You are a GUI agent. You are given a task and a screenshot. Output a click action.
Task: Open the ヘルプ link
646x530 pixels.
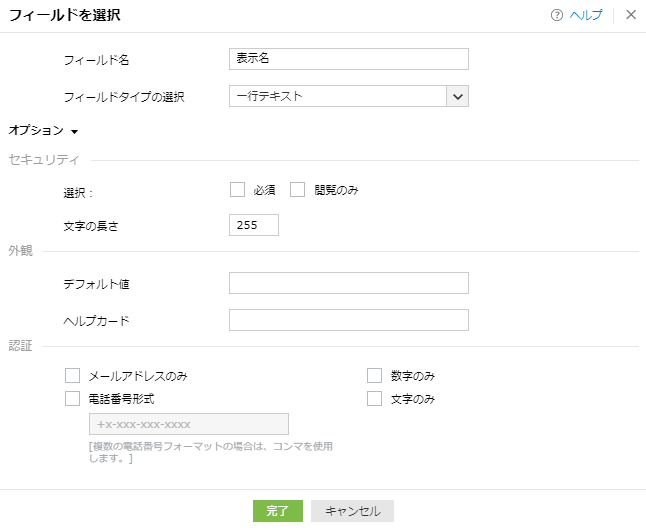coord(586,15)
